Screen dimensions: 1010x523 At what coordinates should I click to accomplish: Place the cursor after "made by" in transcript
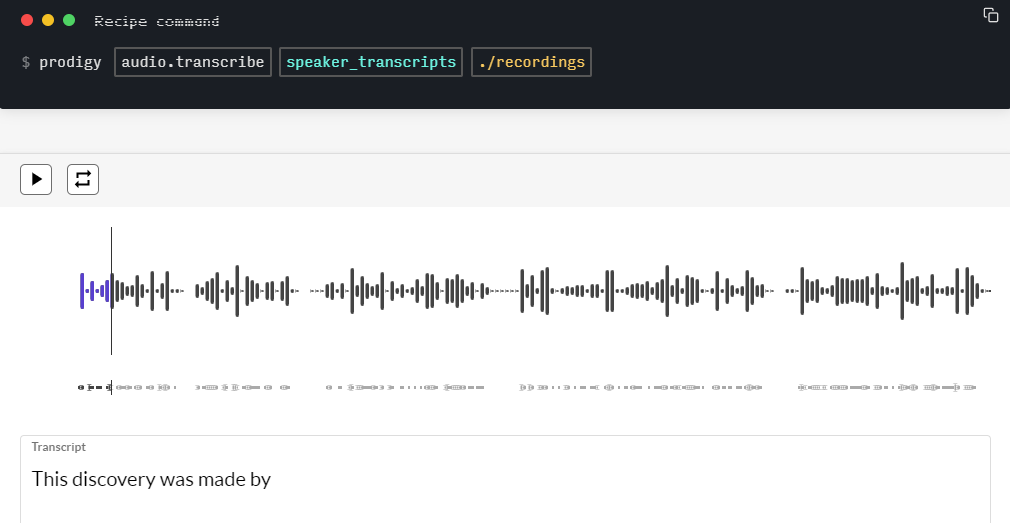[272, 480]
